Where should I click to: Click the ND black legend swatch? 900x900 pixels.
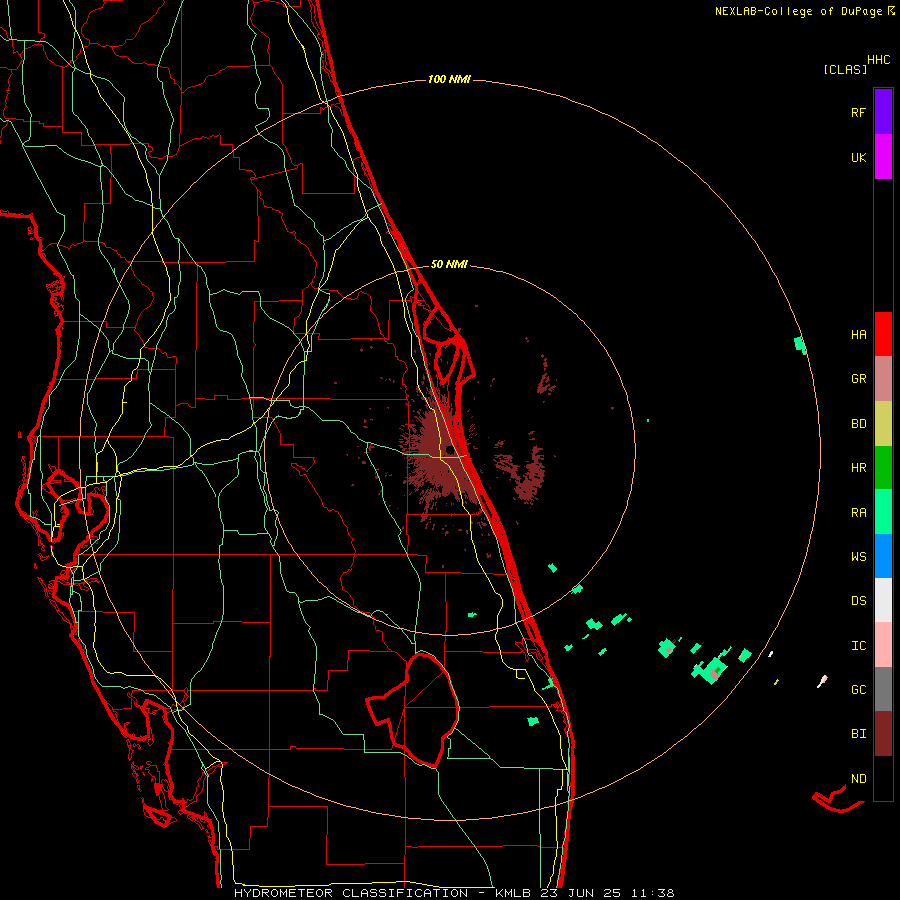coord(883,778)
